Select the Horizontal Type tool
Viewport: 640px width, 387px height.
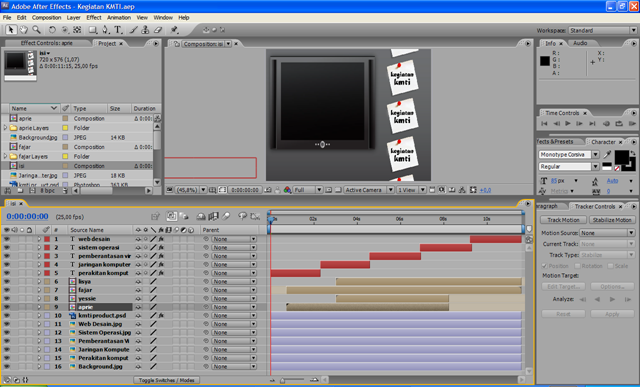click(x=118, y=30)
